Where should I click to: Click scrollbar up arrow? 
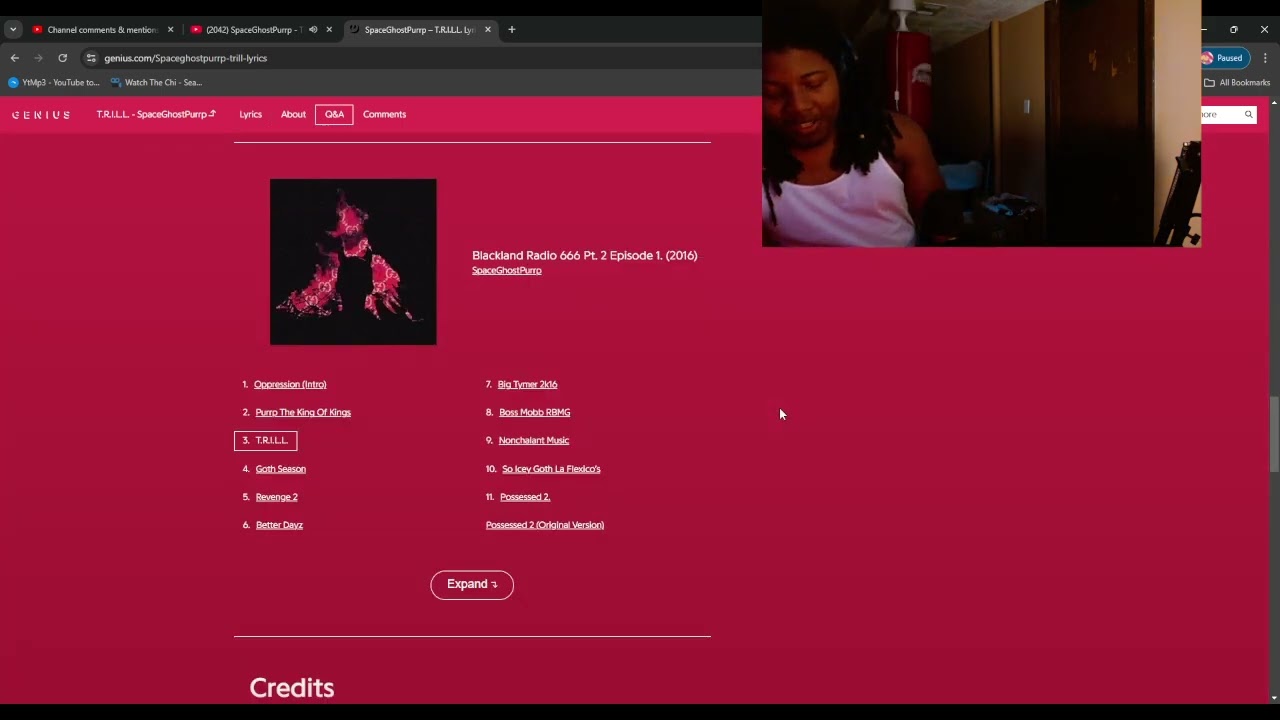(1274, 103)
